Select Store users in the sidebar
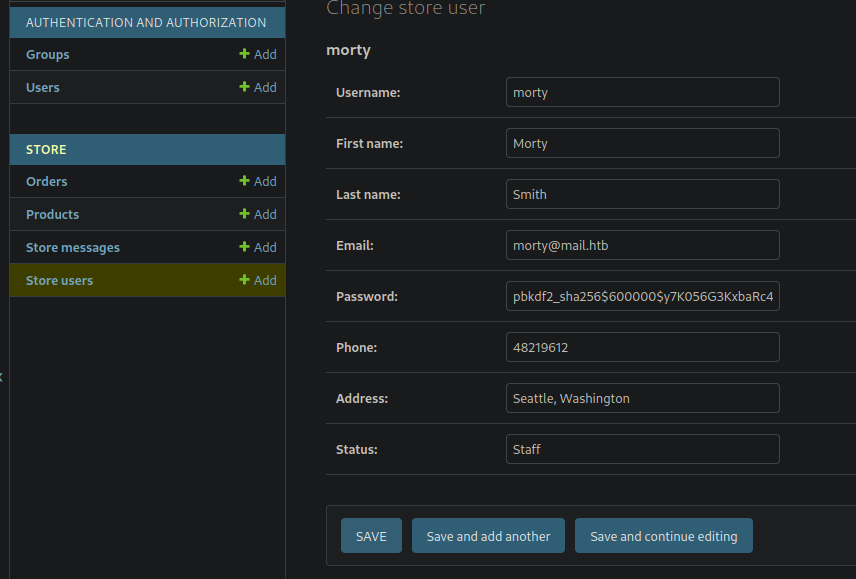This screenshot has height=579, width=856. [x=60, y=281]
